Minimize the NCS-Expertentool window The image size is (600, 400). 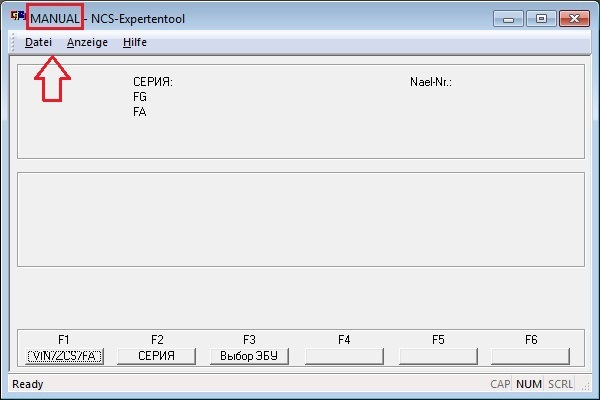point(508,19)
